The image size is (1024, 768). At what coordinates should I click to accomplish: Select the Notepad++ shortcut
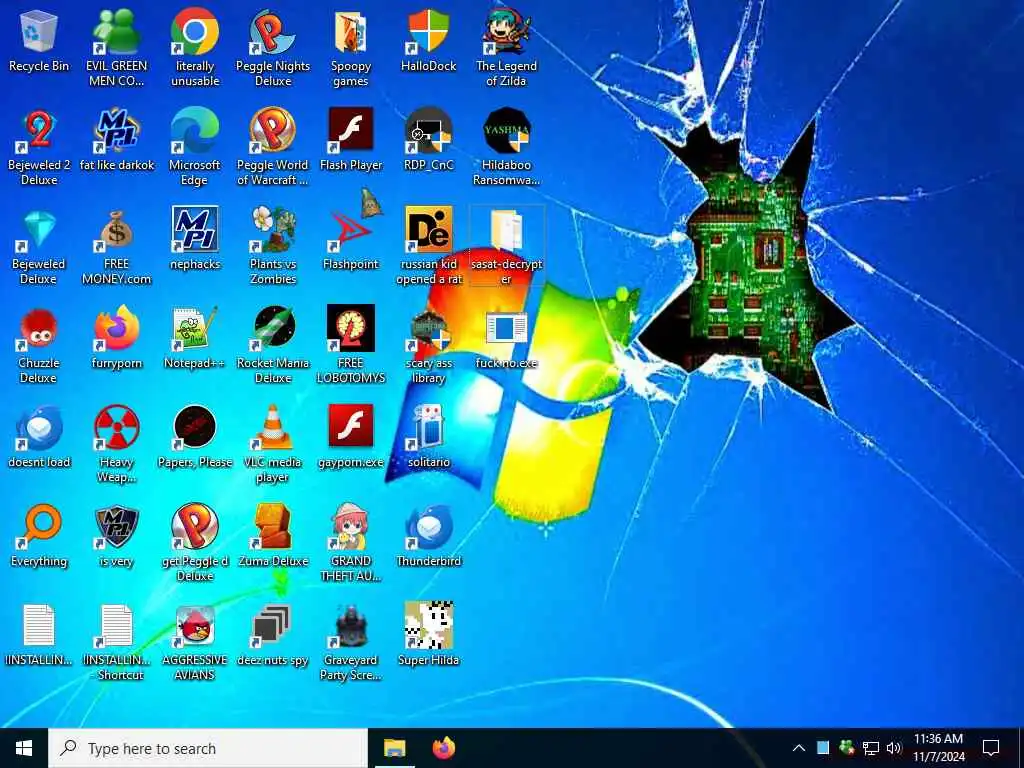coord(195,338)
